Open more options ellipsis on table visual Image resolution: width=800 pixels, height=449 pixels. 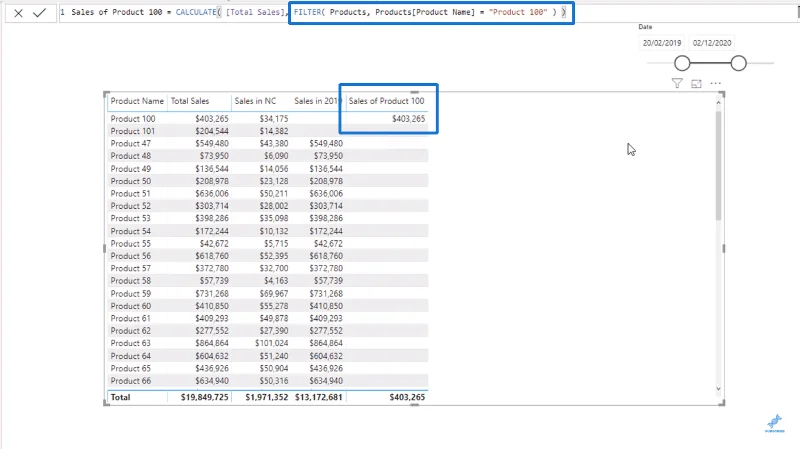coord(716,83)
